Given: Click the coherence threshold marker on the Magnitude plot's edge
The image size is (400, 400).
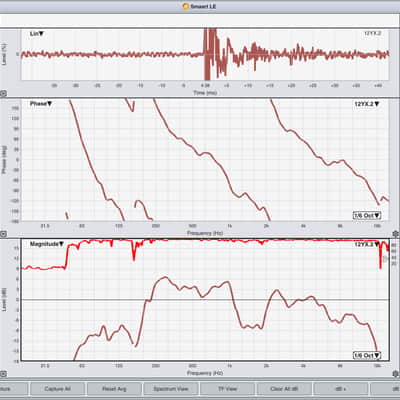Looking at the screenshot, I should coord(385,259).
